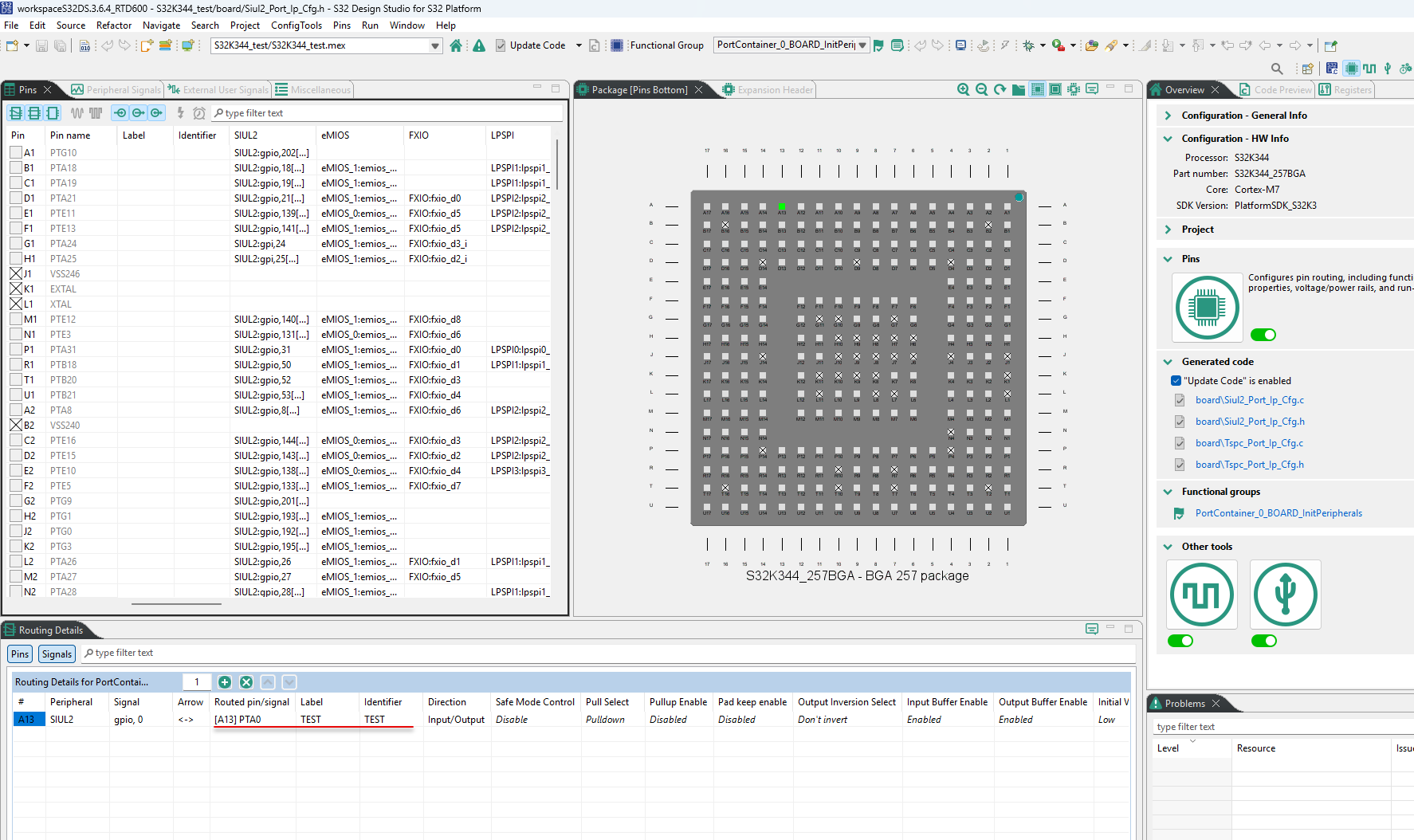Expand the Project section in Overview
The image size is (1414, 840).
1168,230
